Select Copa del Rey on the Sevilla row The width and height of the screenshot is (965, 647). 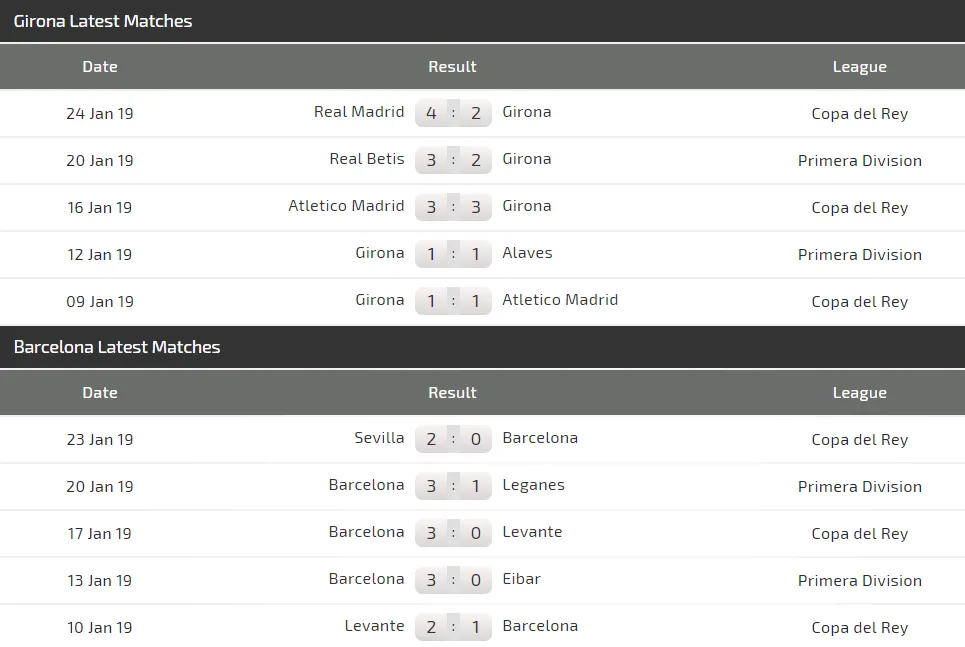coord(859,439)
